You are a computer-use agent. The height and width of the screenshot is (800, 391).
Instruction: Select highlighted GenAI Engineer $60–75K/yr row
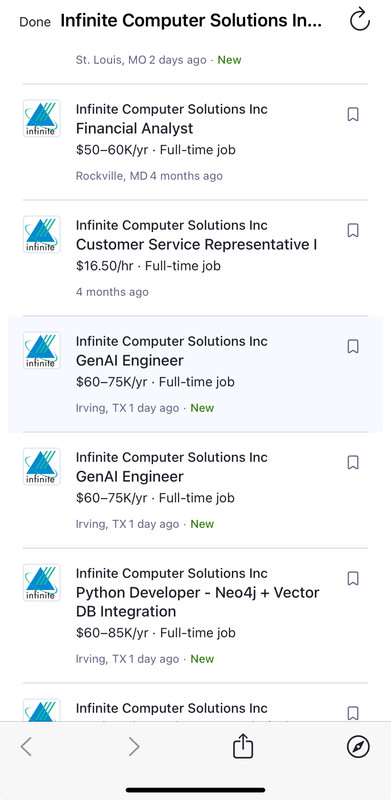coord(196,374)
